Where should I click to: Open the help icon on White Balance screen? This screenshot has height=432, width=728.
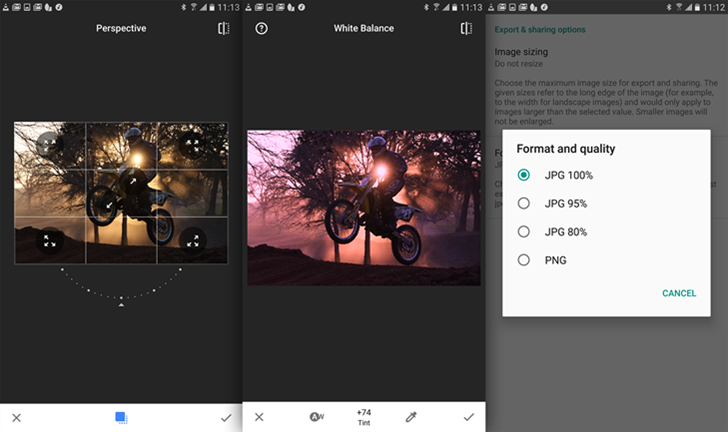(261, 29)
